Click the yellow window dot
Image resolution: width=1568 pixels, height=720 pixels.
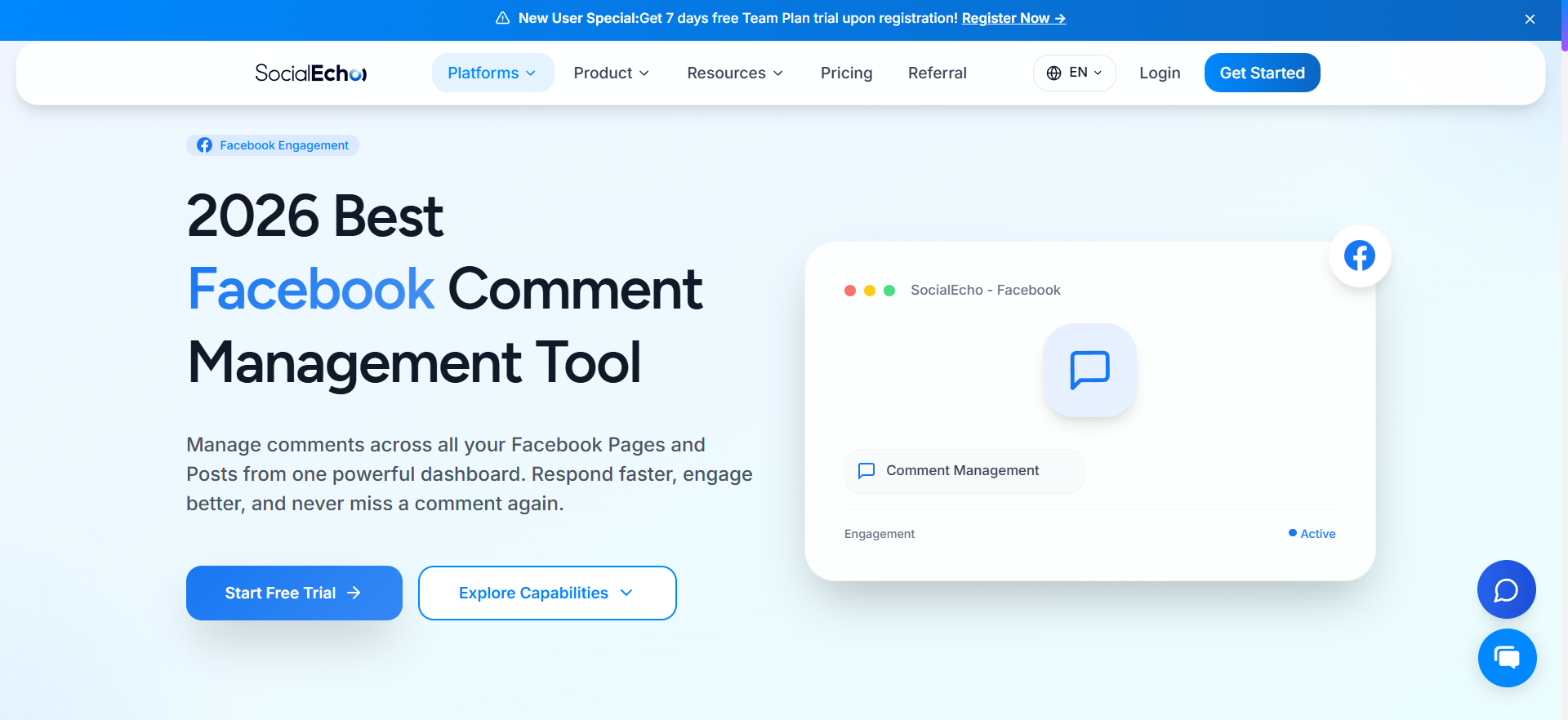(870, 291)
